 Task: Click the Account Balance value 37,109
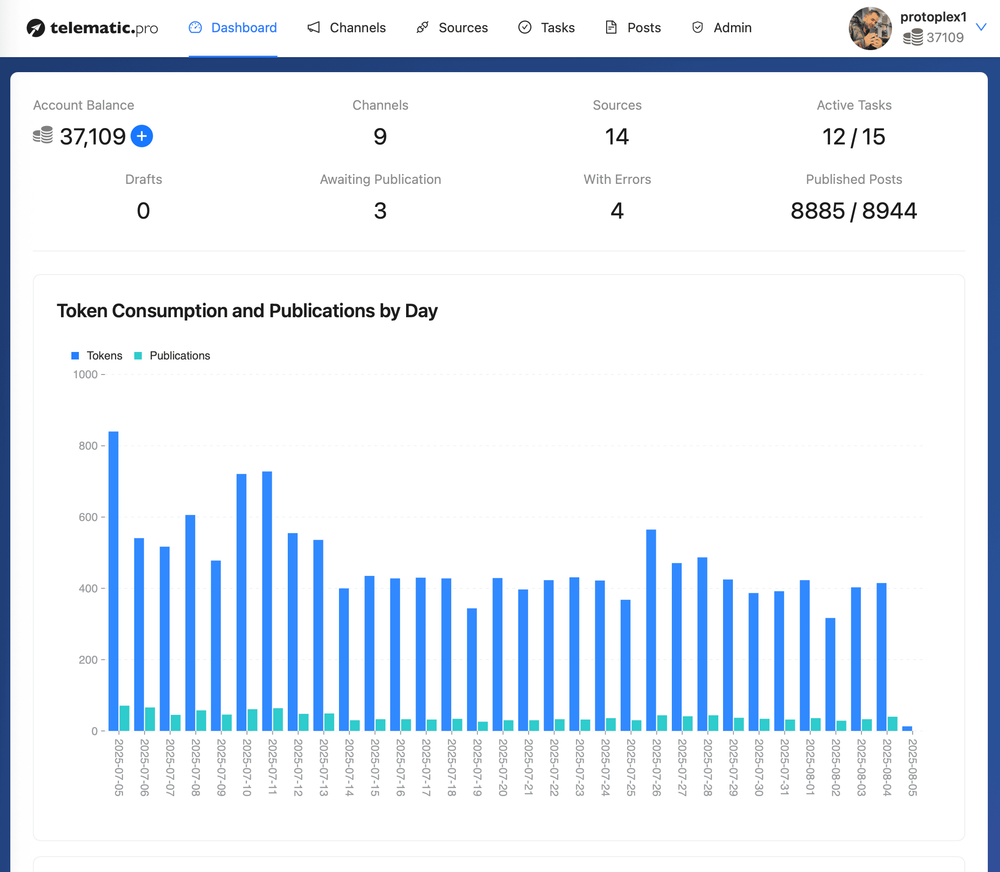point(92,137)
